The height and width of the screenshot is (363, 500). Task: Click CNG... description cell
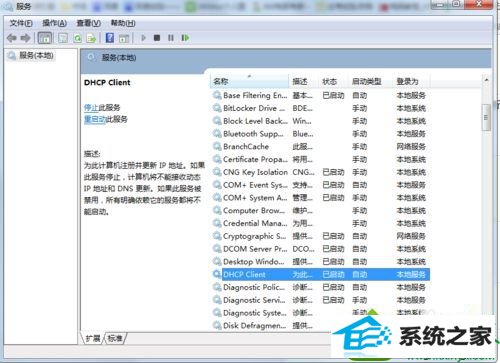(303, 172)
